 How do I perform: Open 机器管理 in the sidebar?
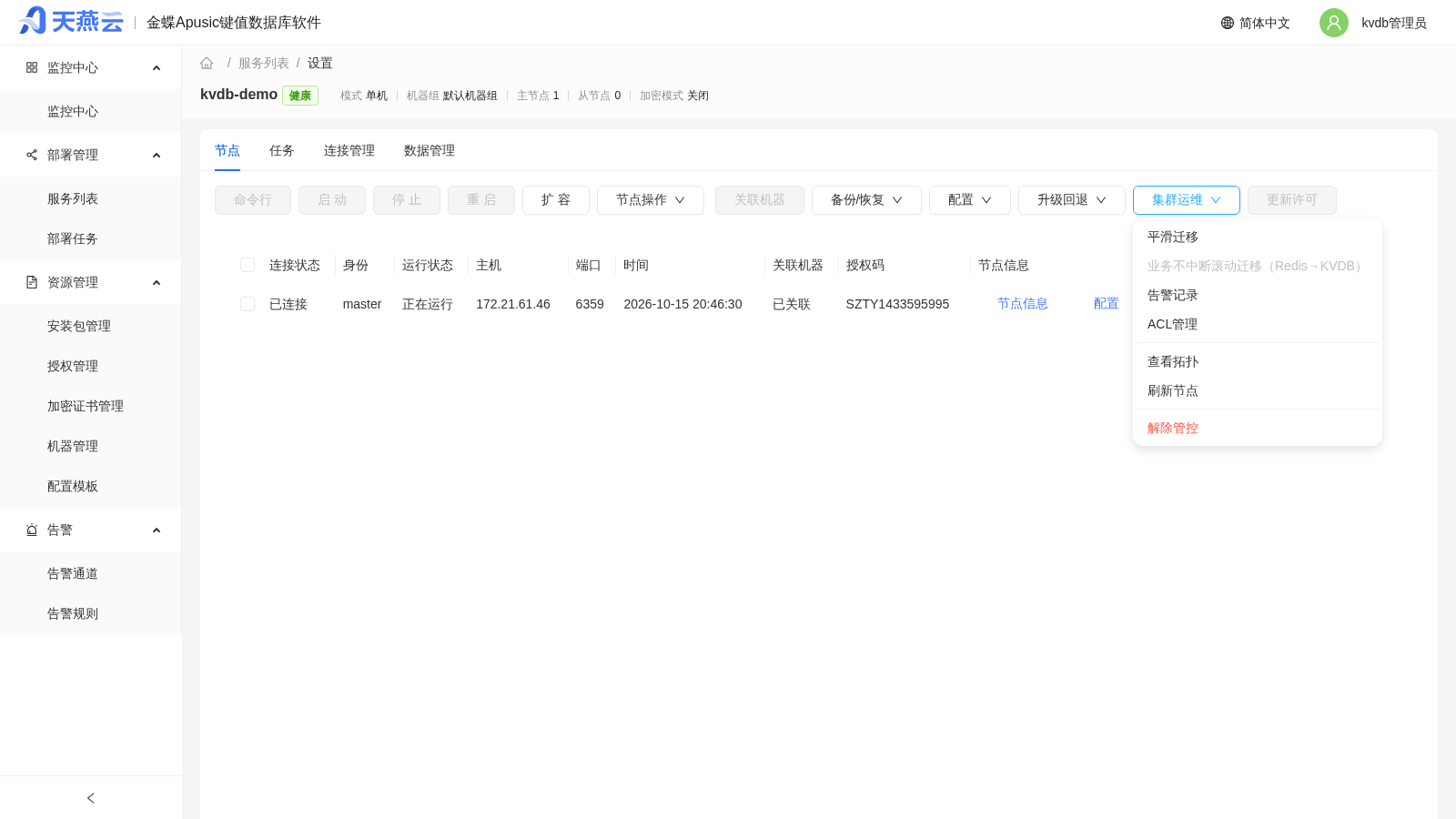(x=91, y=446)
